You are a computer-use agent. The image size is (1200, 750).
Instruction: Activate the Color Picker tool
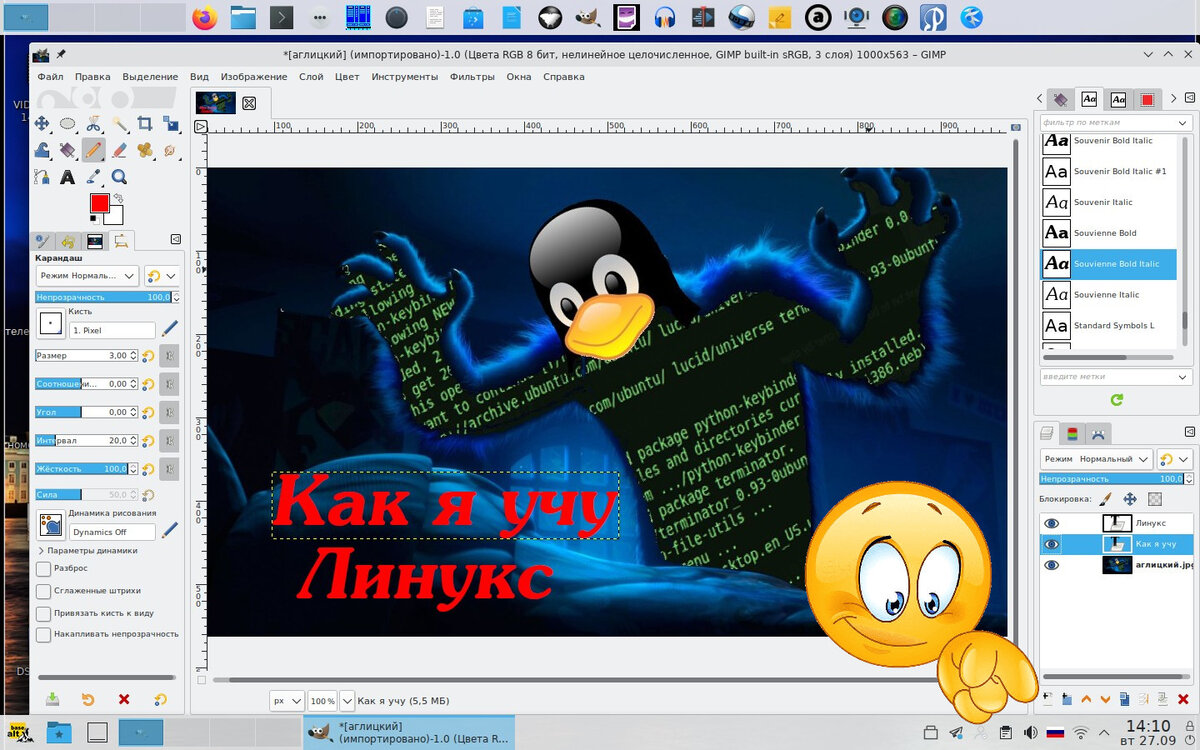tap(94, 176)
